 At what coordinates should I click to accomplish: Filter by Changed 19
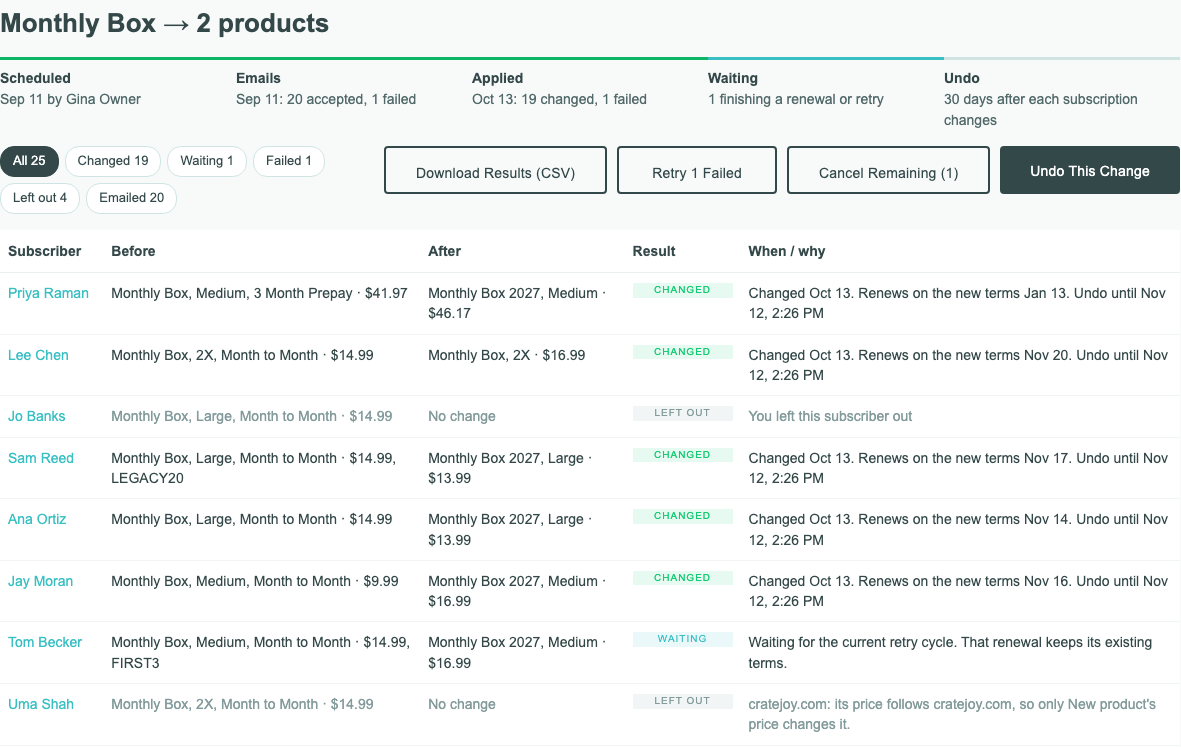coord(113,161)
